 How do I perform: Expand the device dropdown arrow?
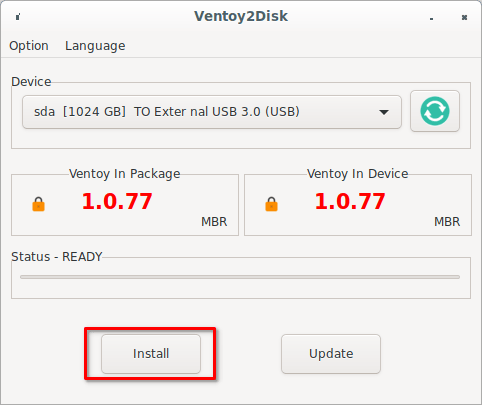click(x=384, y=112)
